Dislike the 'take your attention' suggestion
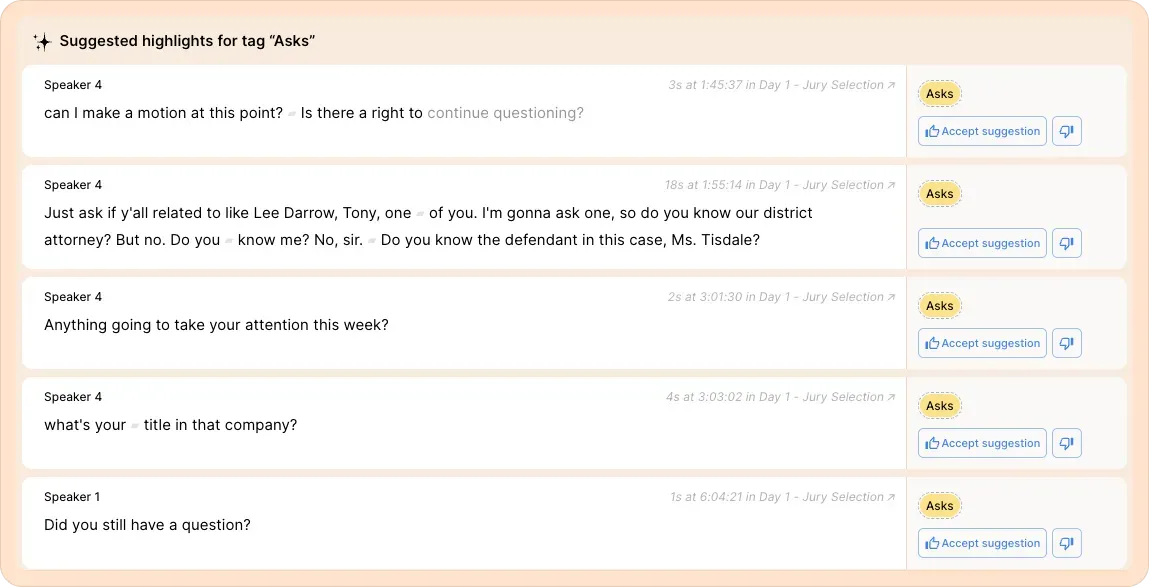The image size is (1149, 587). tap(1066, 343)
